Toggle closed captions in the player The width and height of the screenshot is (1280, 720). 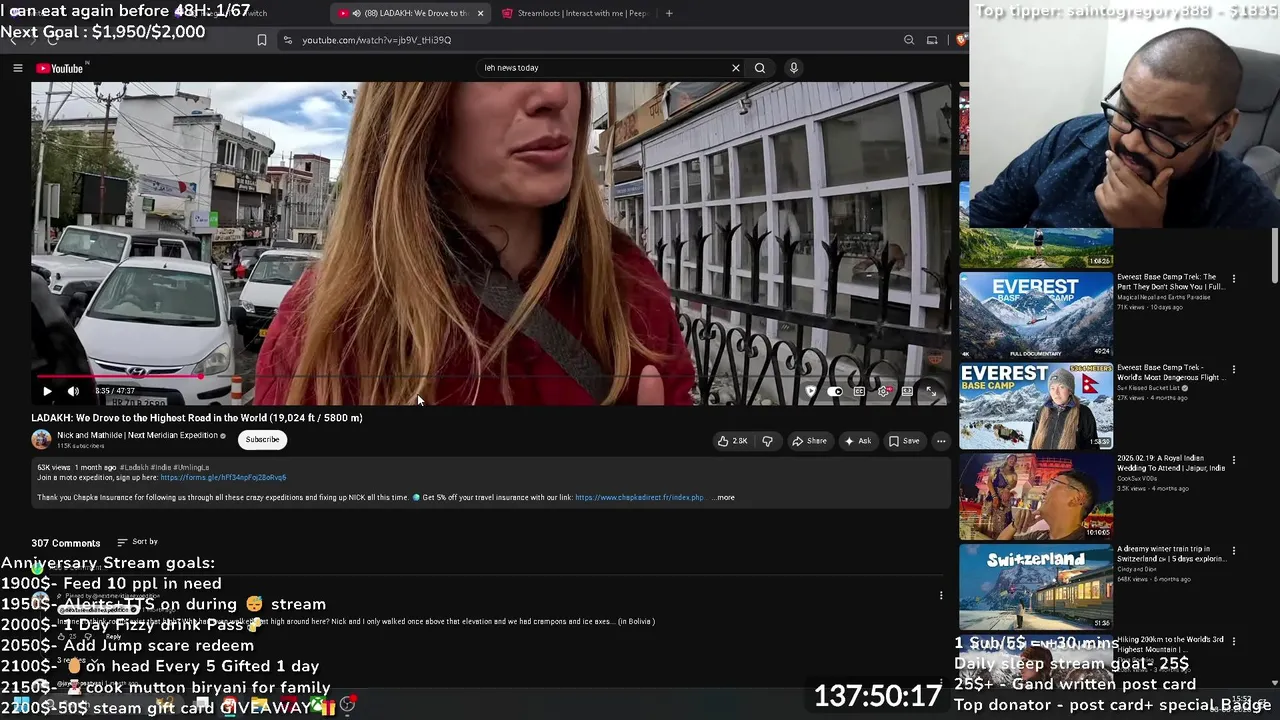coord(859,391)
